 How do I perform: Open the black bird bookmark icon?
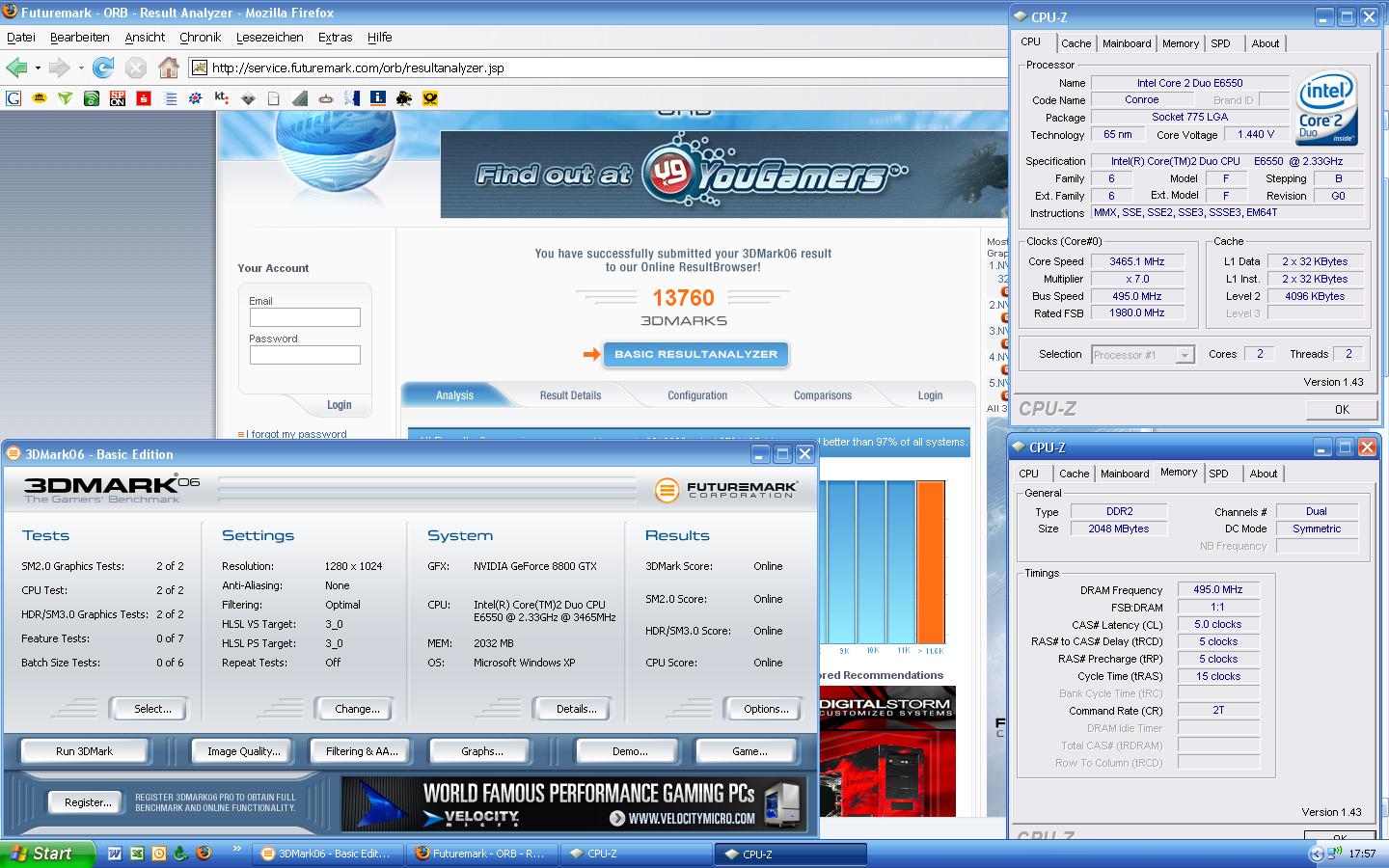[404, 97]
